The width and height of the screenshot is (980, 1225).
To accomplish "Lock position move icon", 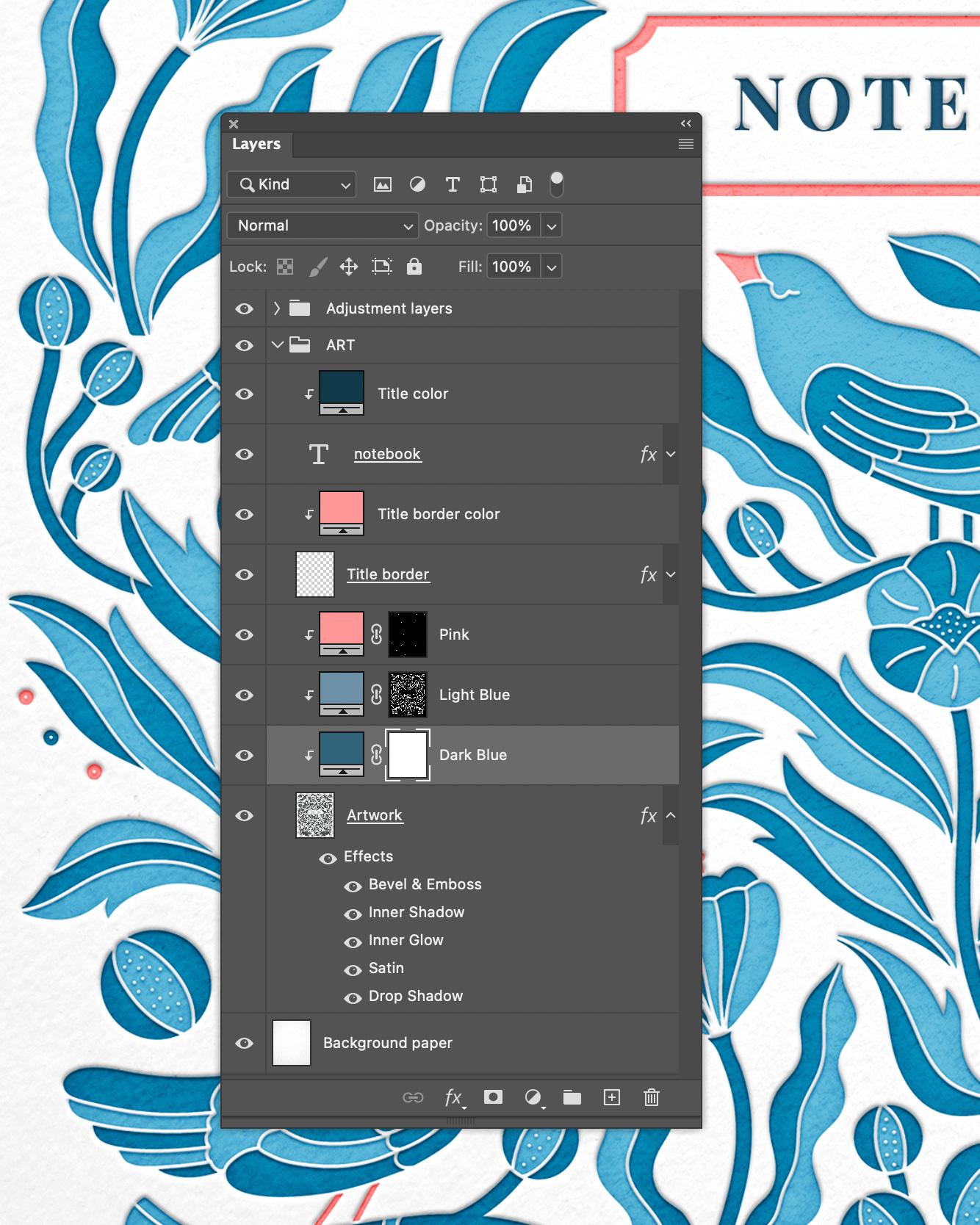I will pos(349,267).
